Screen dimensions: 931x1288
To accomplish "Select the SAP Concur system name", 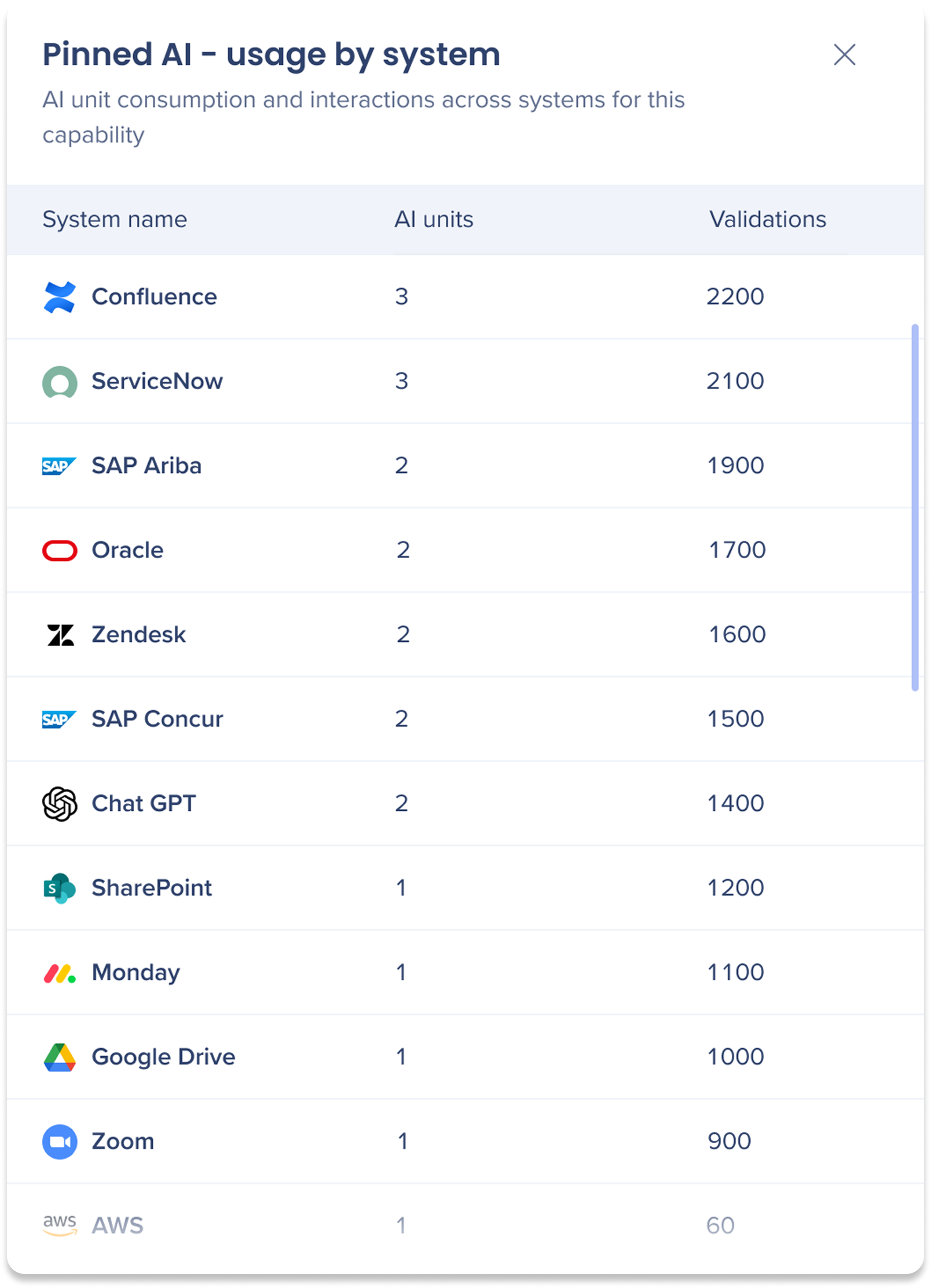I will coord(158,719).
